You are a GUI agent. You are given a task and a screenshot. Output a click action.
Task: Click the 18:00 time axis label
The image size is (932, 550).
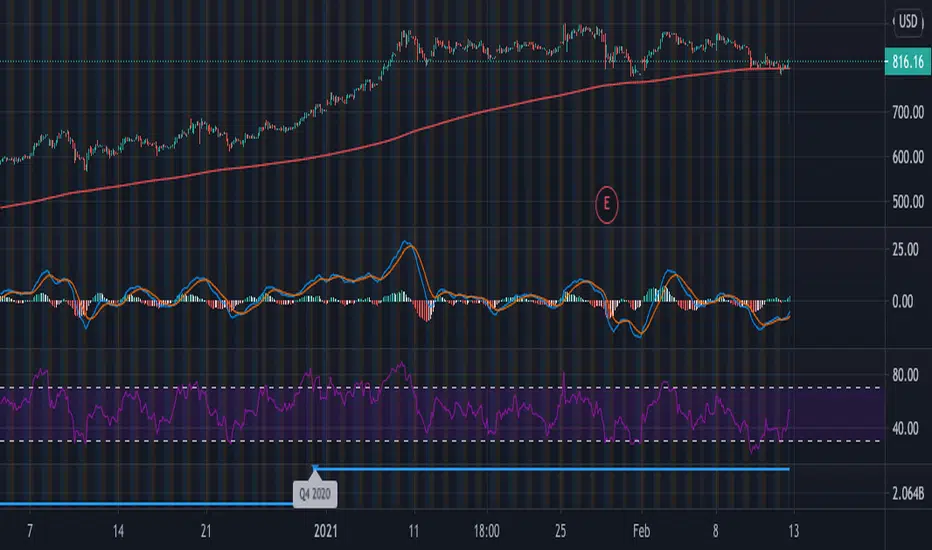click(486, 531)
